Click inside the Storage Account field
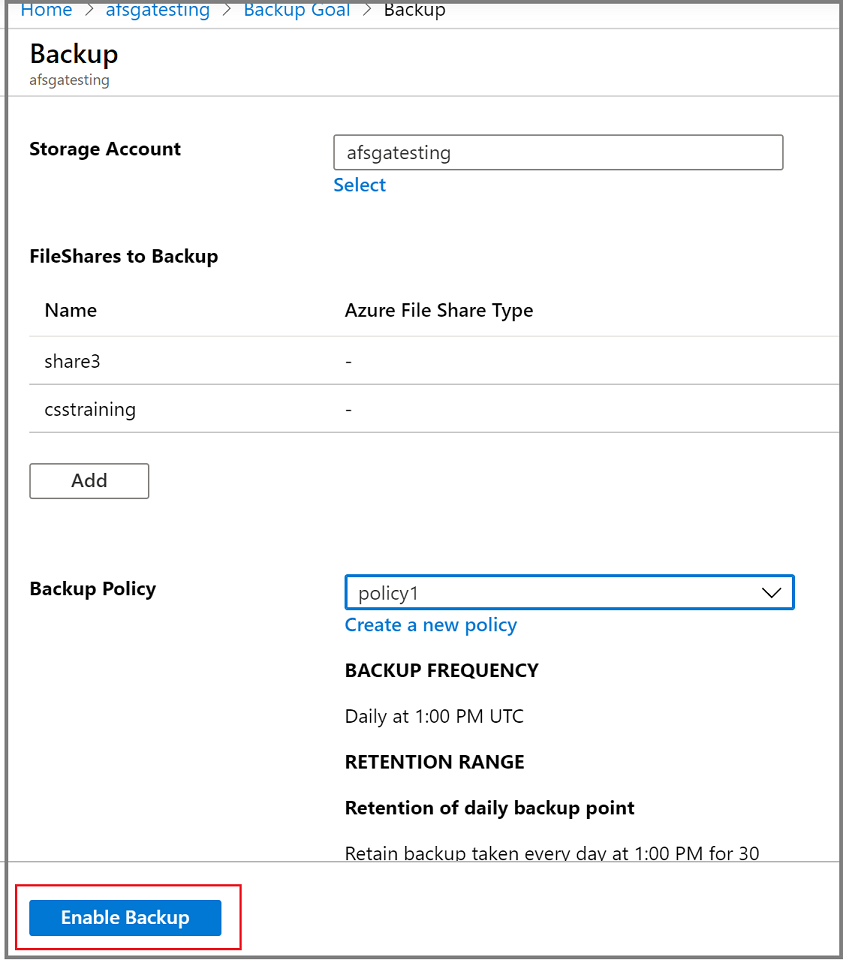The height and width of the screenshot is (960, 843). point(557,152)
